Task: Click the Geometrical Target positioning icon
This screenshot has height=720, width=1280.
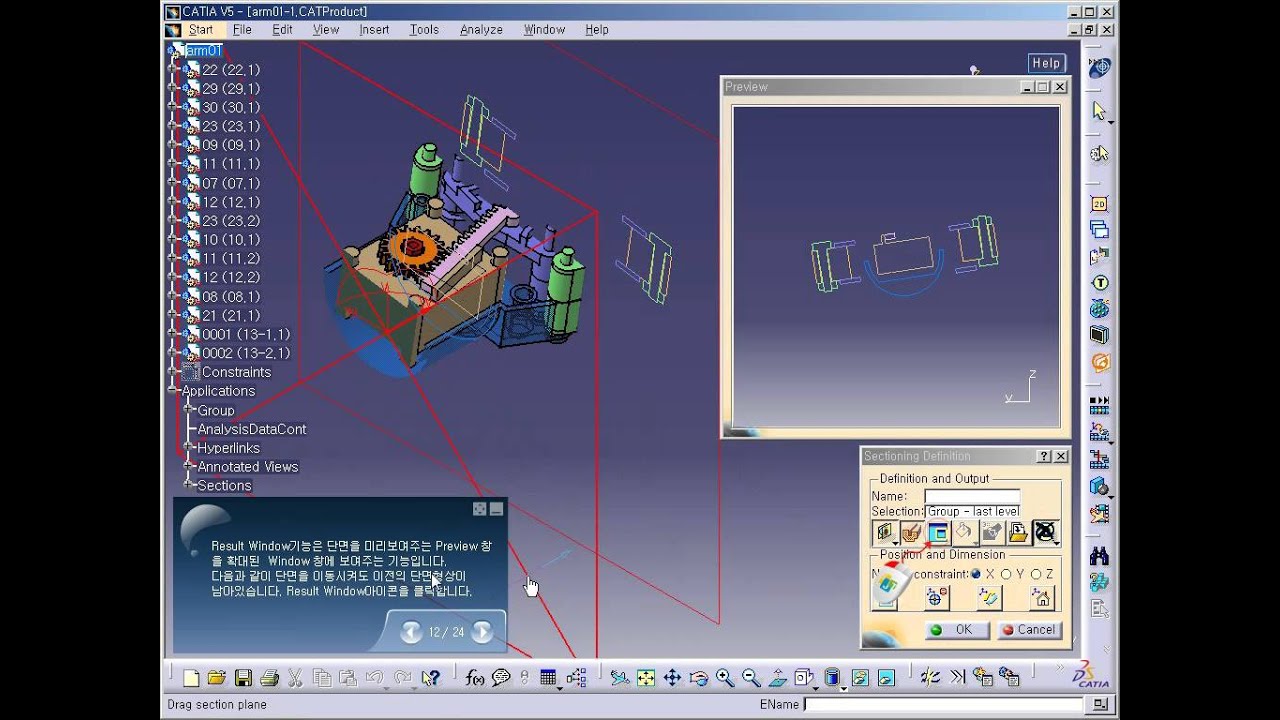Action: pyautogui.click(x=937, y=598)
